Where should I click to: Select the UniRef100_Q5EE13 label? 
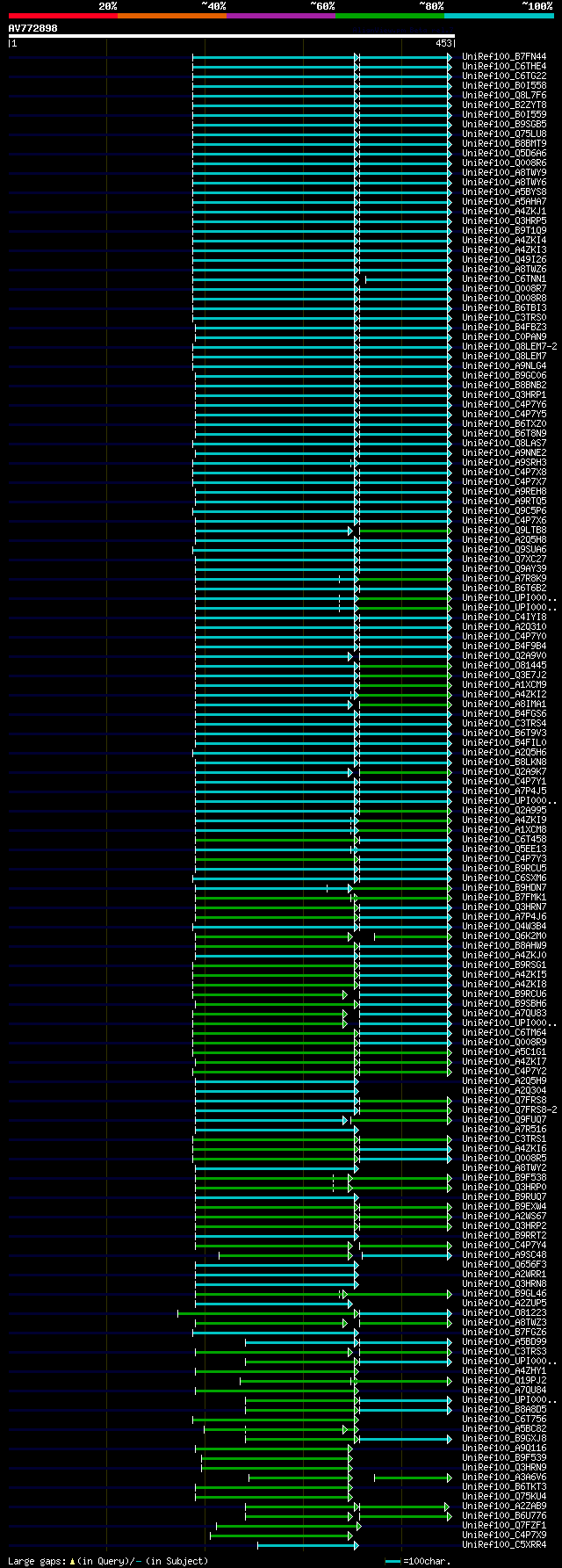tap(504, 849)
